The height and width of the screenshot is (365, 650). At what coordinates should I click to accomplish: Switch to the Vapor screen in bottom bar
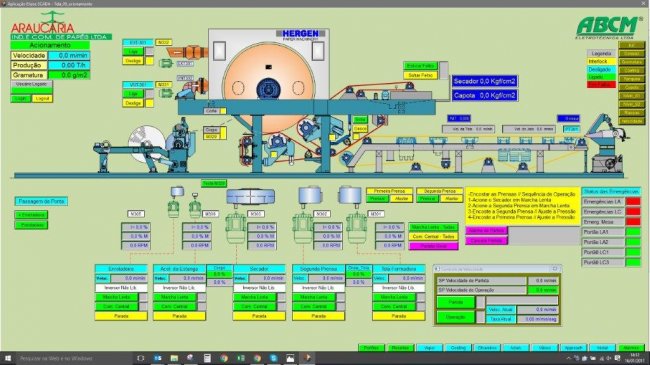(429, 348)
